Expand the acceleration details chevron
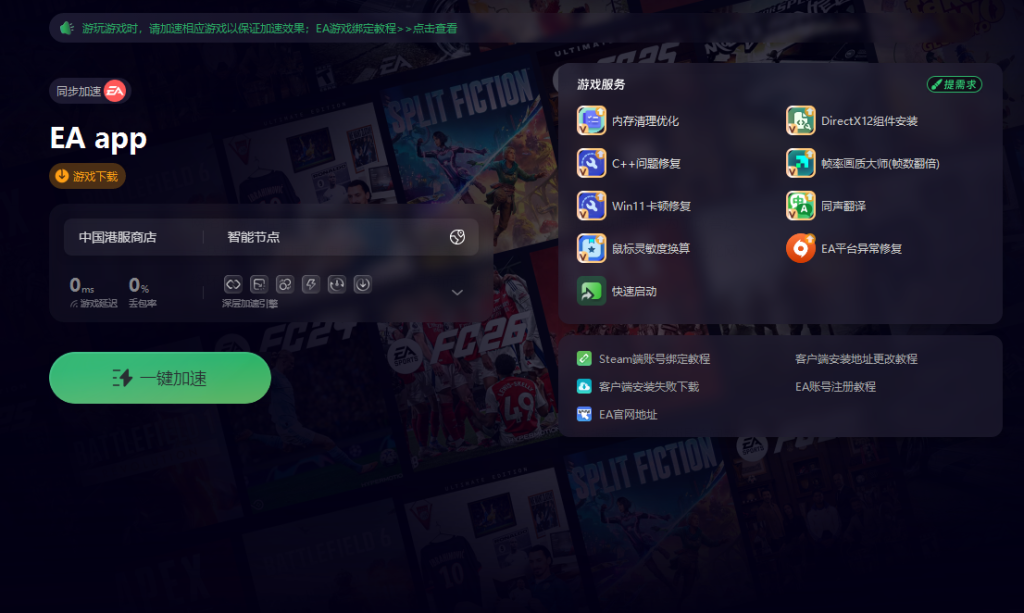 pyautogui.click(x=457, y=292)
